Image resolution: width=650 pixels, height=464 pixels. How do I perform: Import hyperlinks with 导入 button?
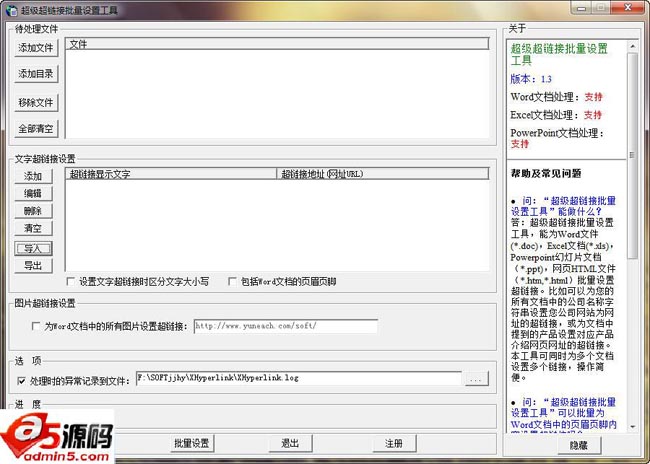point(33,248)
